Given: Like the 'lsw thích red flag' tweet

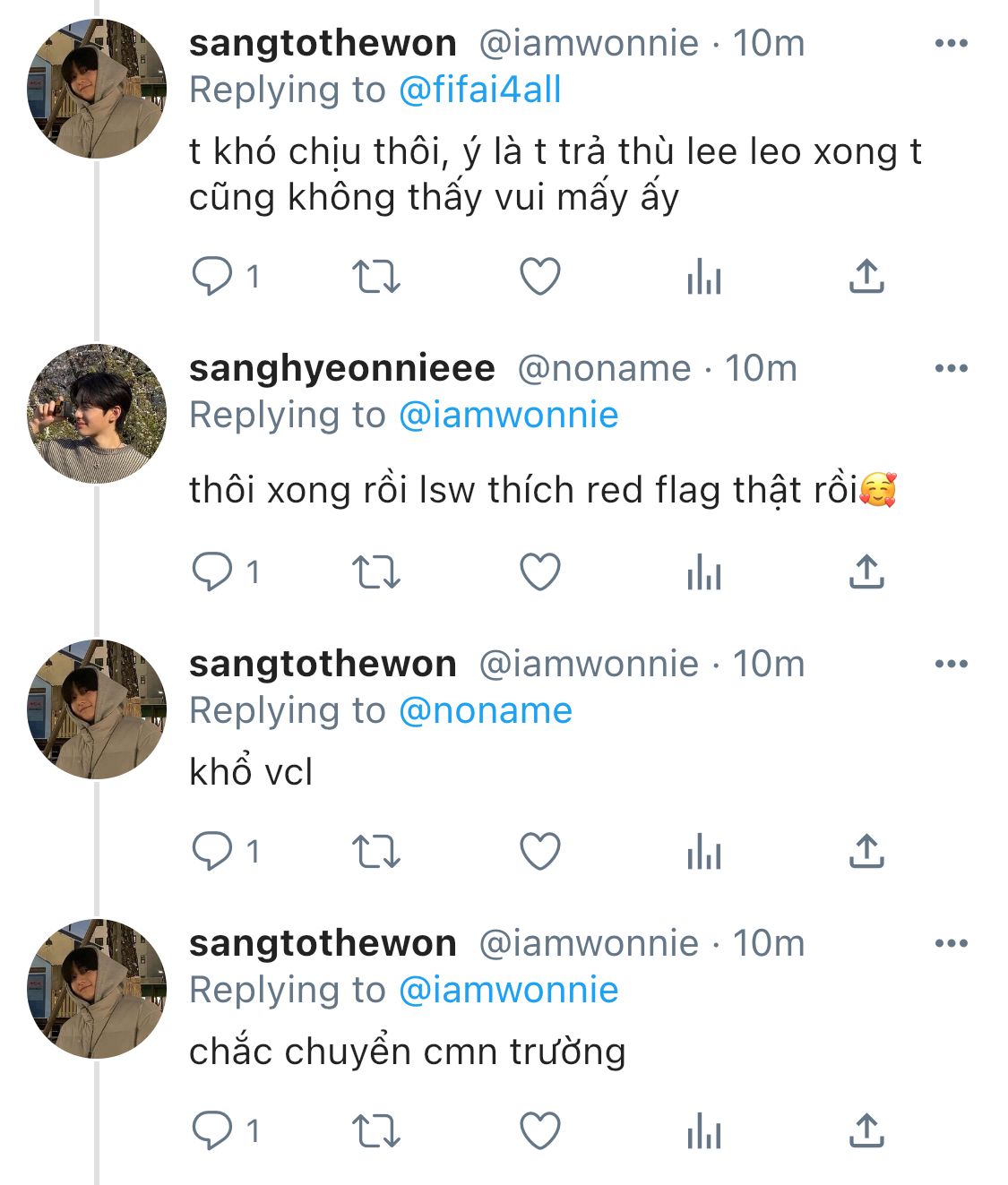Looking at the screenshot, I should pos(540,572).
